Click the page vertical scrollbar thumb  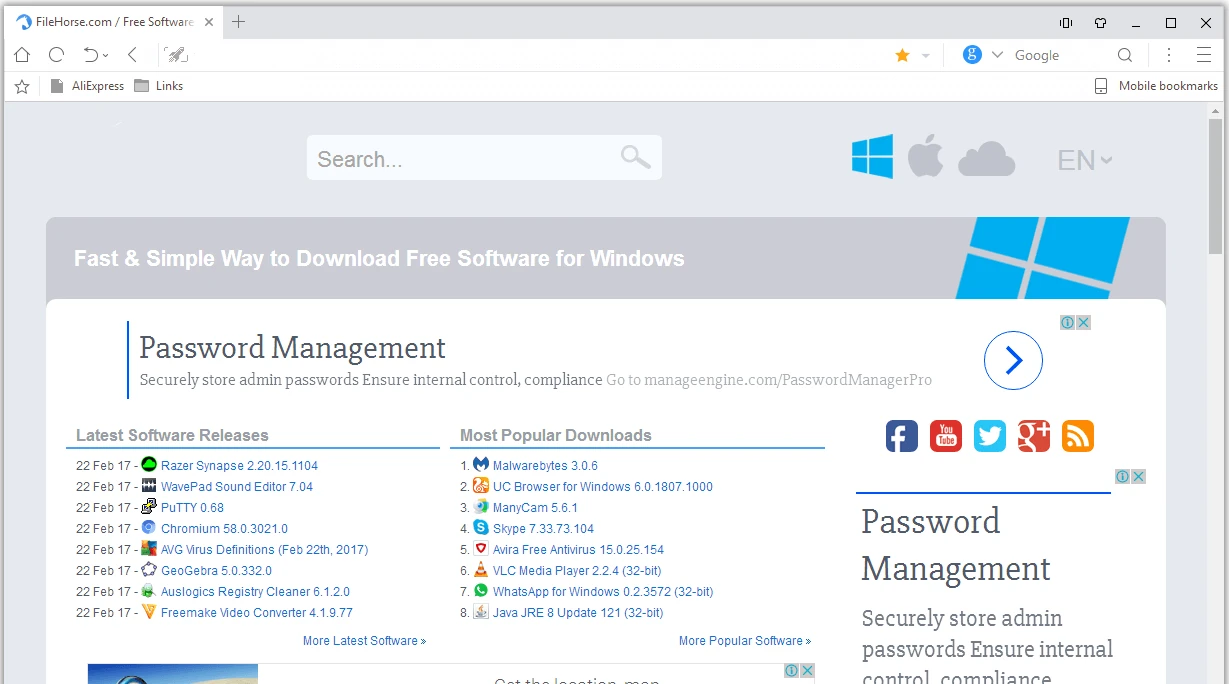(1215, 187)
